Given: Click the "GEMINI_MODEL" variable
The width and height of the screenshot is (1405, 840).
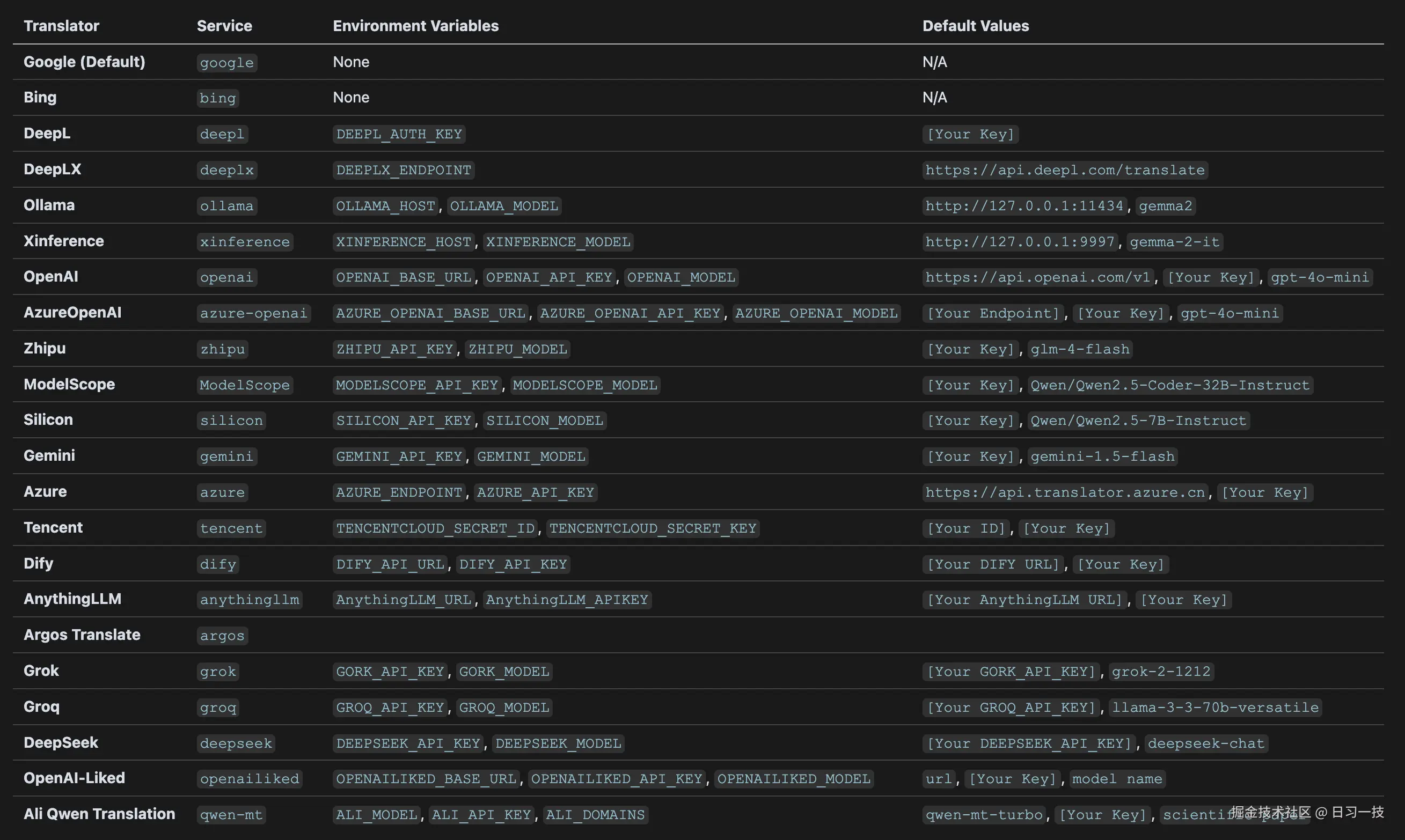Looking at the screenshot, I should tap(531, 457).
